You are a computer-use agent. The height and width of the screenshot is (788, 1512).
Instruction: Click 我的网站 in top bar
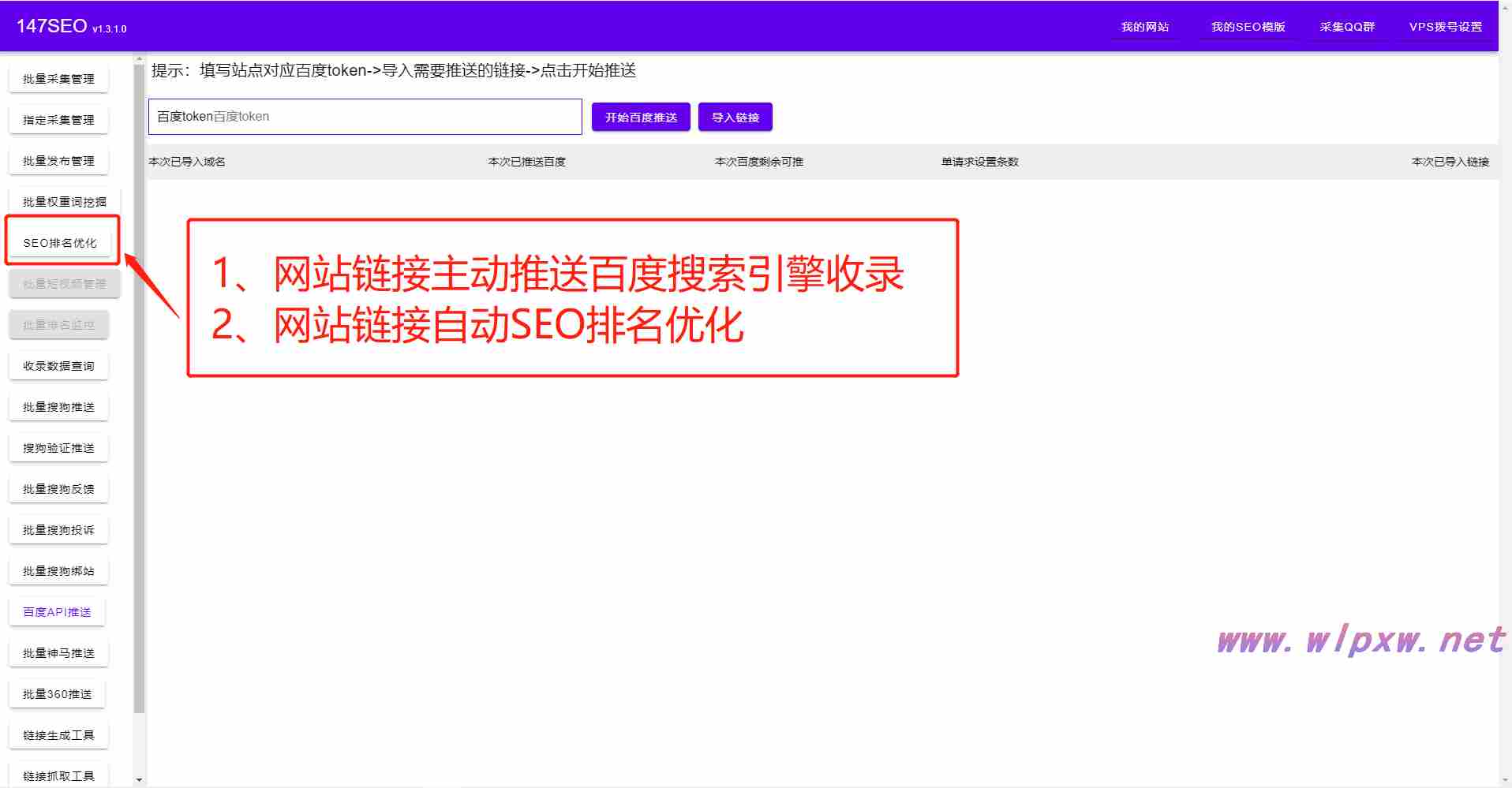pos(1145,27)
